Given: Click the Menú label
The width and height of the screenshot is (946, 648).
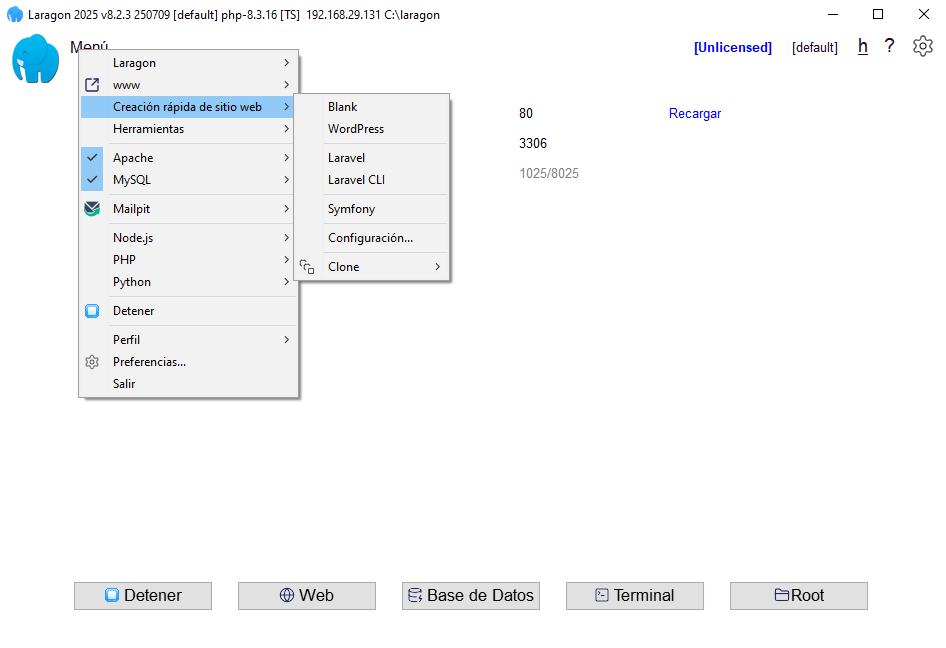Looking at the screenshot, I should point(89,46).
